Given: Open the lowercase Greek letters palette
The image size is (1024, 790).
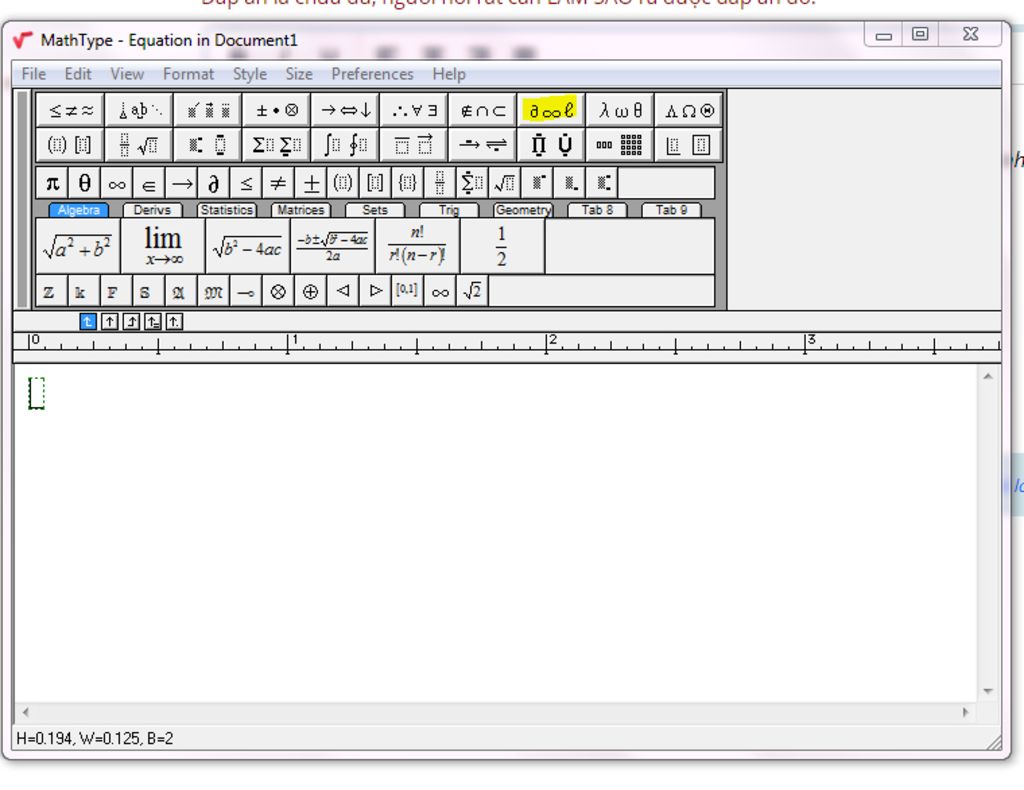Looking at the screenshot, I should [x=619, y=110].
